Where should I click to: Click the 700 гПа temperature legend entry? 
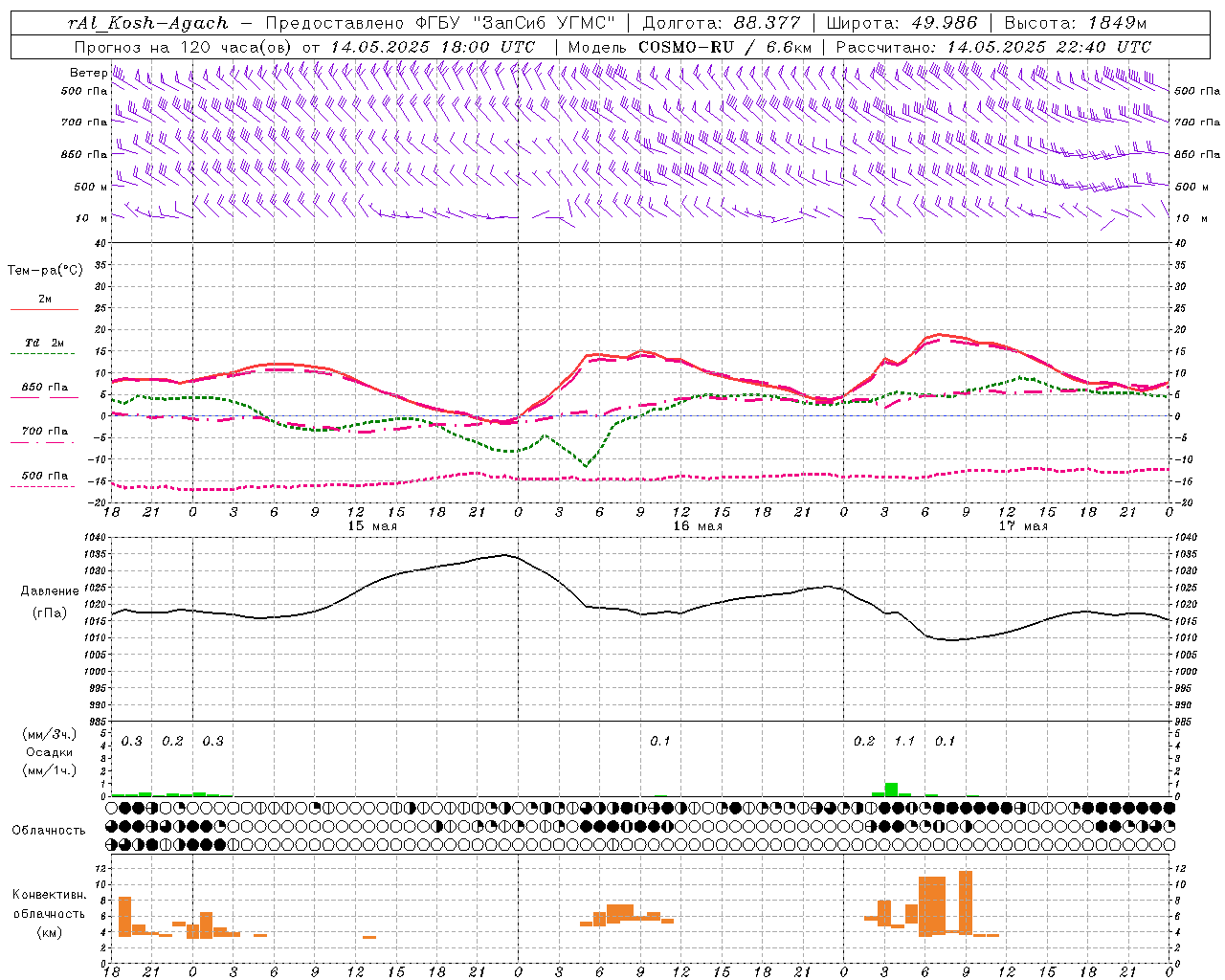tap(44, 431)
